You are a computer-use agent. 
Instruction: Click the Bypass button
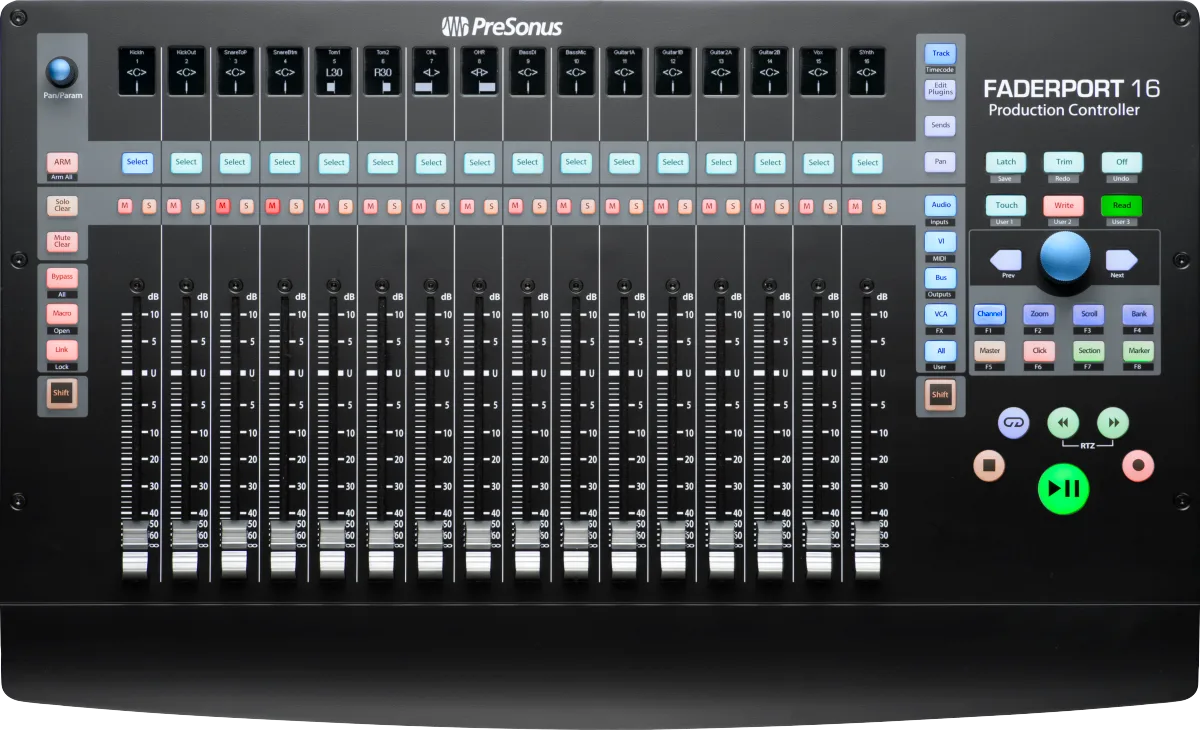point(62,278)
